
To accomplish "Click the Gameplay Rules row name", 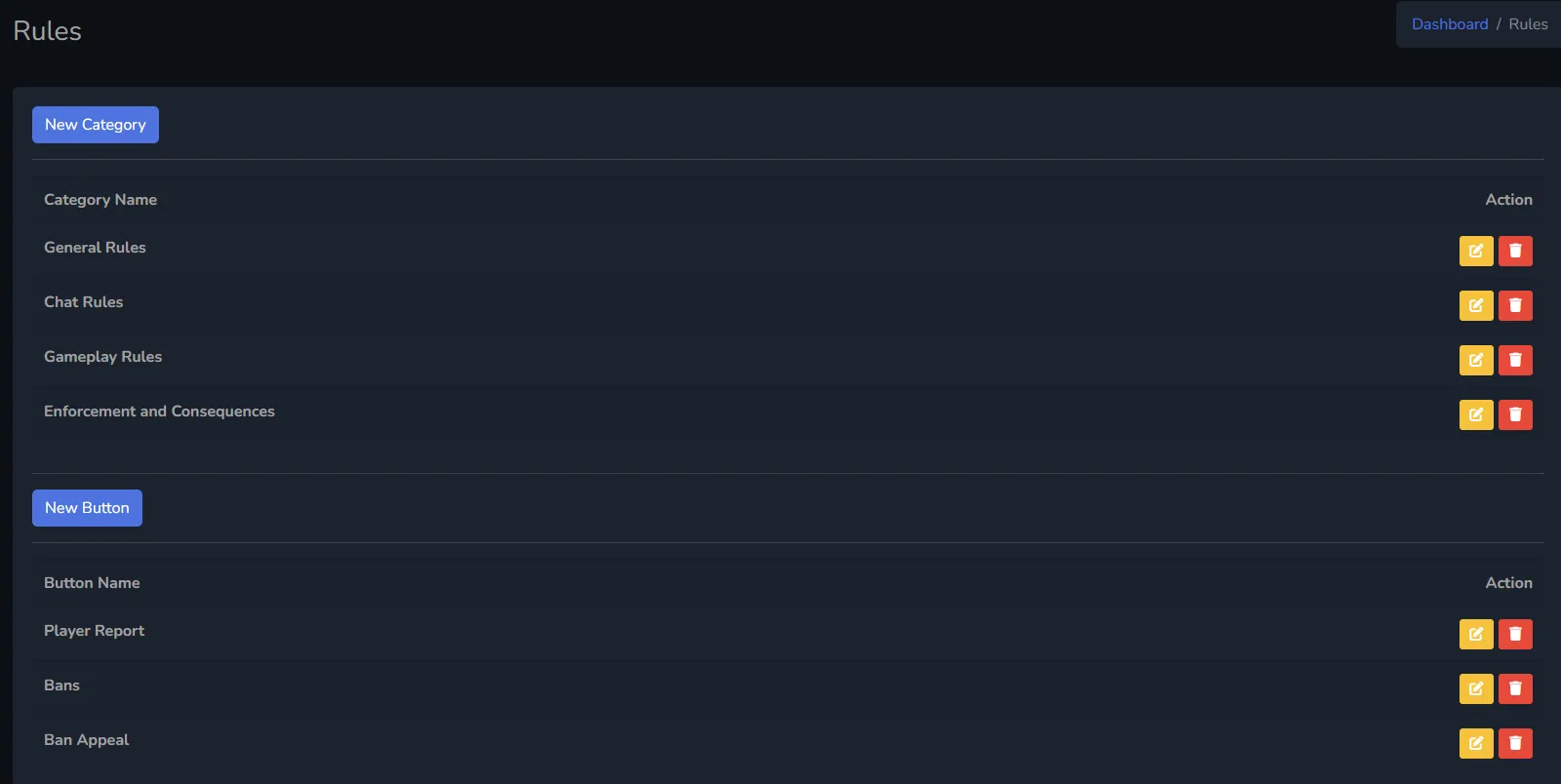I will (x=102, y=357).
